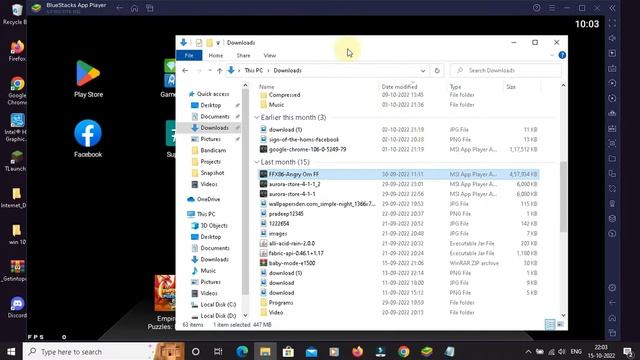The image size is (640, 360).
Task: Open Task View from taskbar
Action: click(x=218, y=351)
